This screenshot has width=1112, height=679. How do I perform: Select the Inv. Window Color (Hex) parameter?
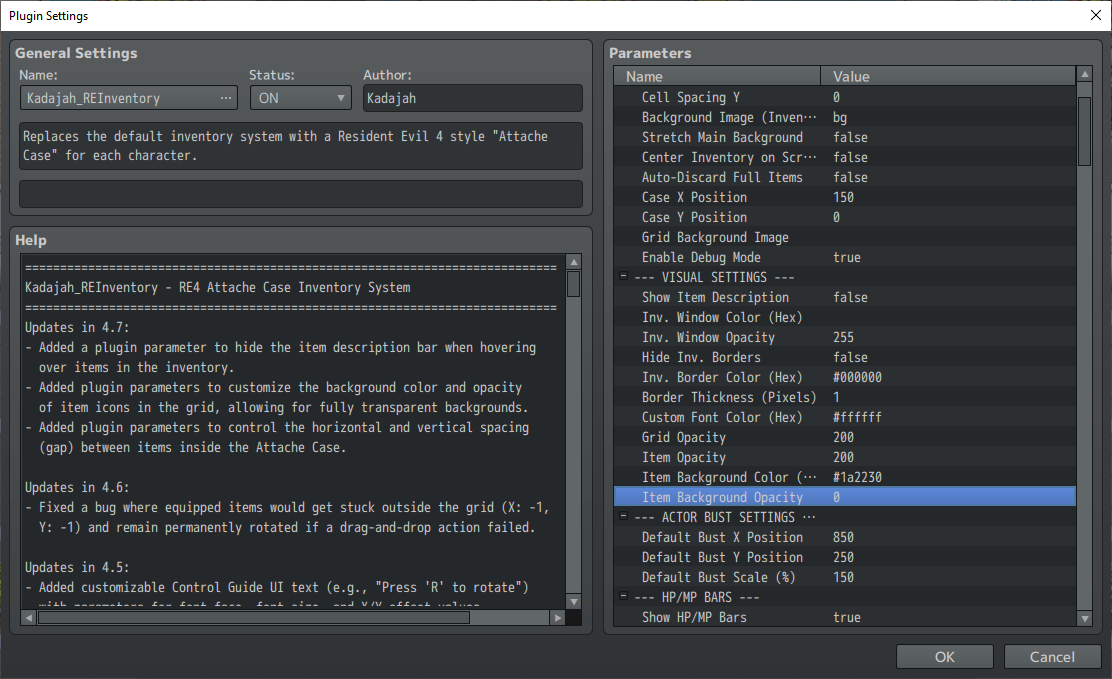(x=845, y=317)
